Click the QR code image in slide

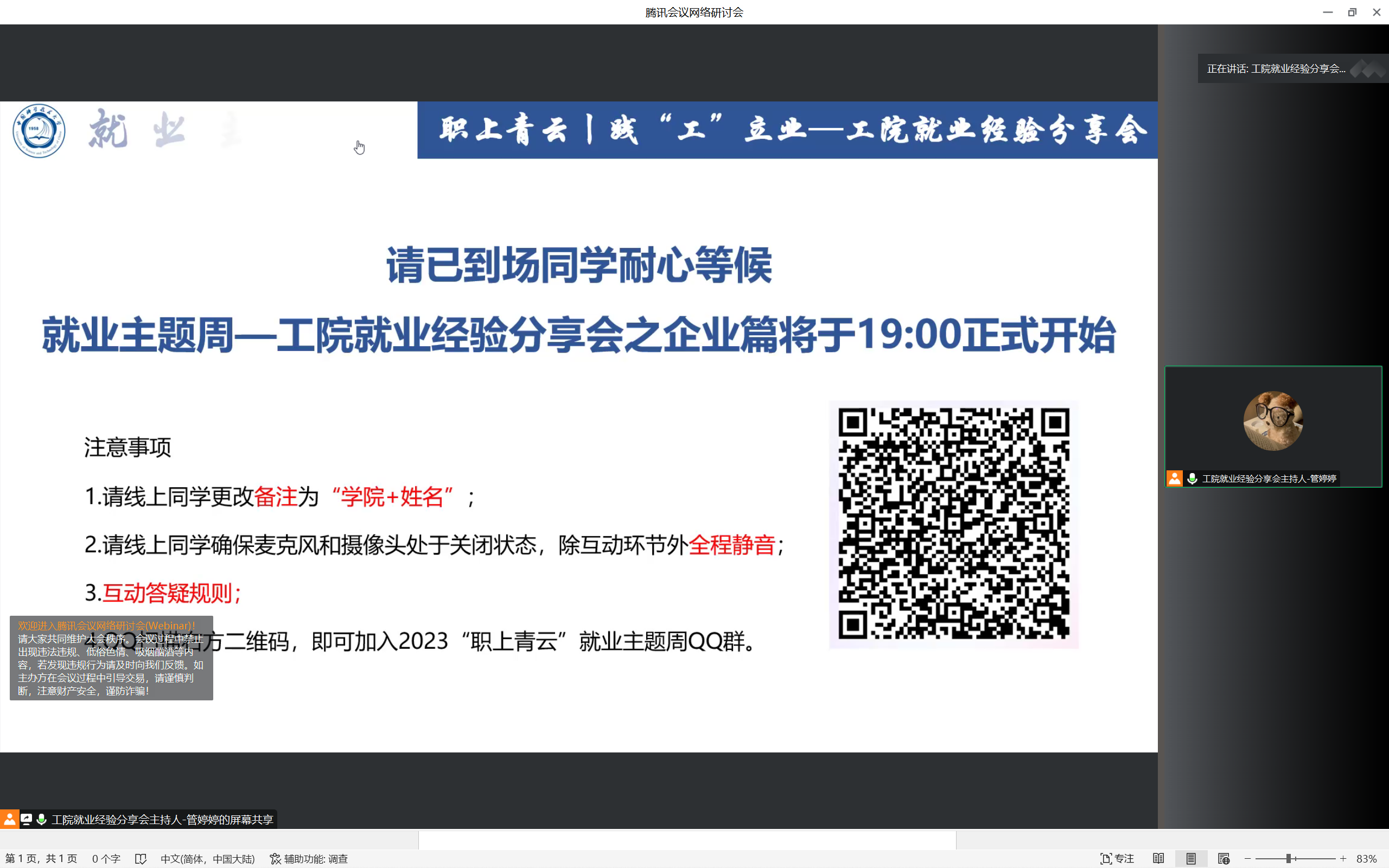953,524
